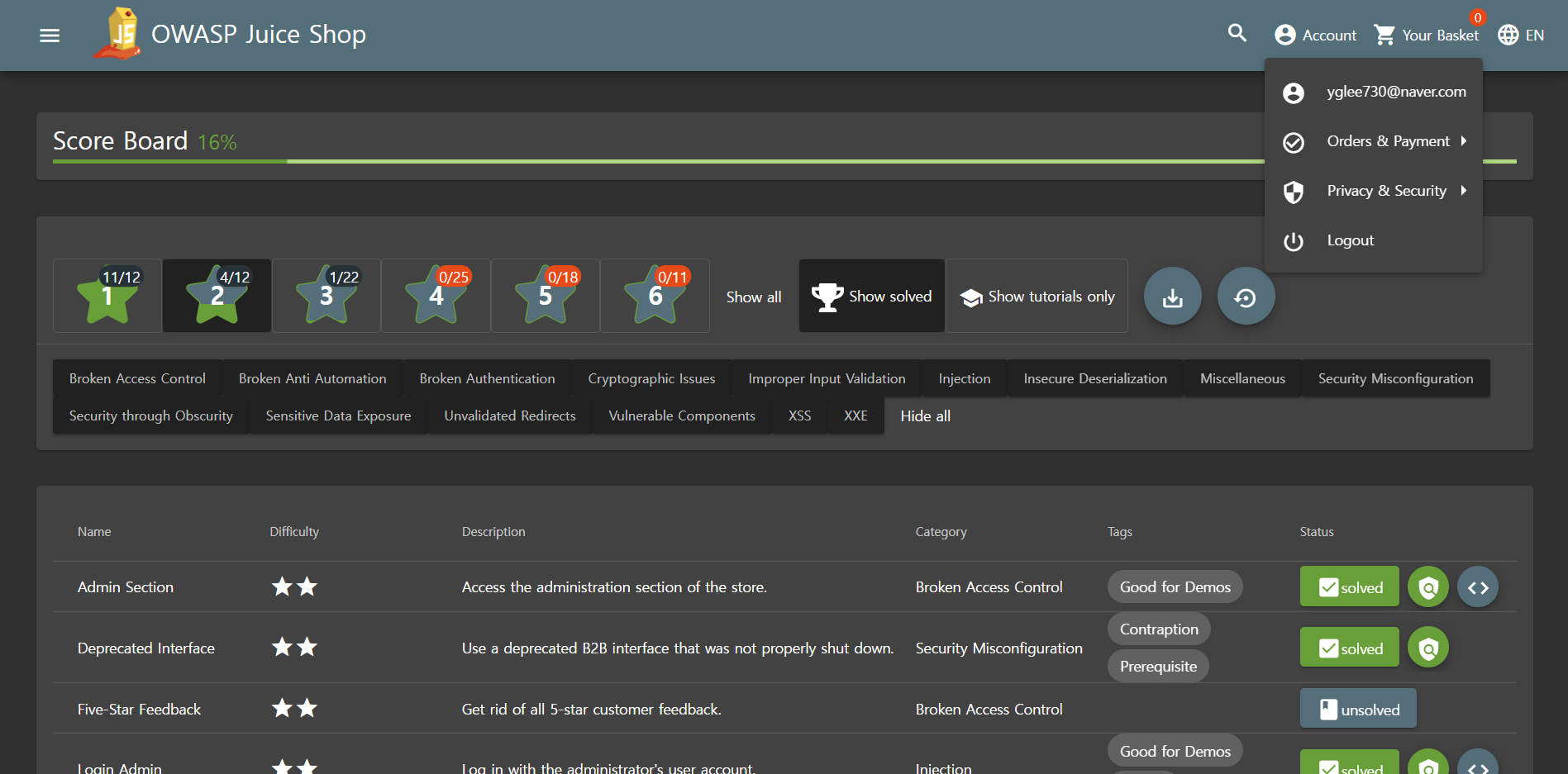Click Show all difficulties
Image resolution: width=1568 pixels, height=774 pixels.
point(754,297)
